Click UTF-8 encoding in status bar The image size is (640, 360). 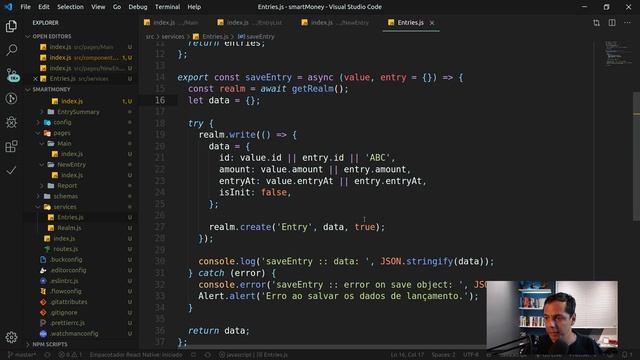[470, 355]
